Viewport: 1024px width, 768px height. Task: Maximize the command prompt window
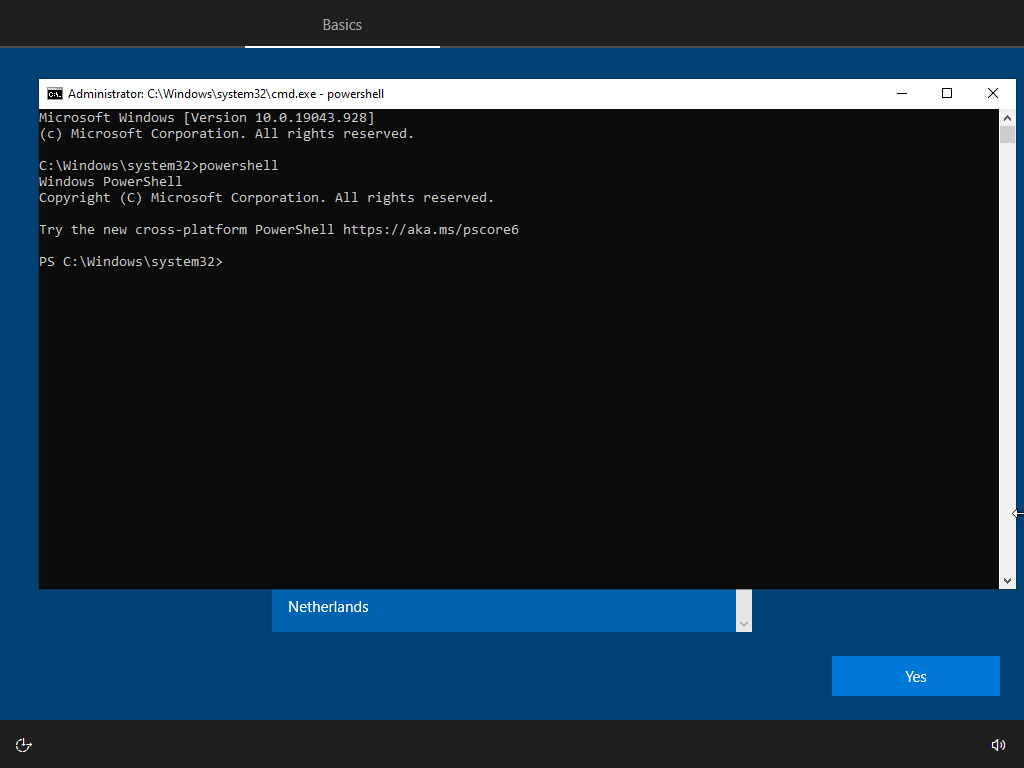947,93
